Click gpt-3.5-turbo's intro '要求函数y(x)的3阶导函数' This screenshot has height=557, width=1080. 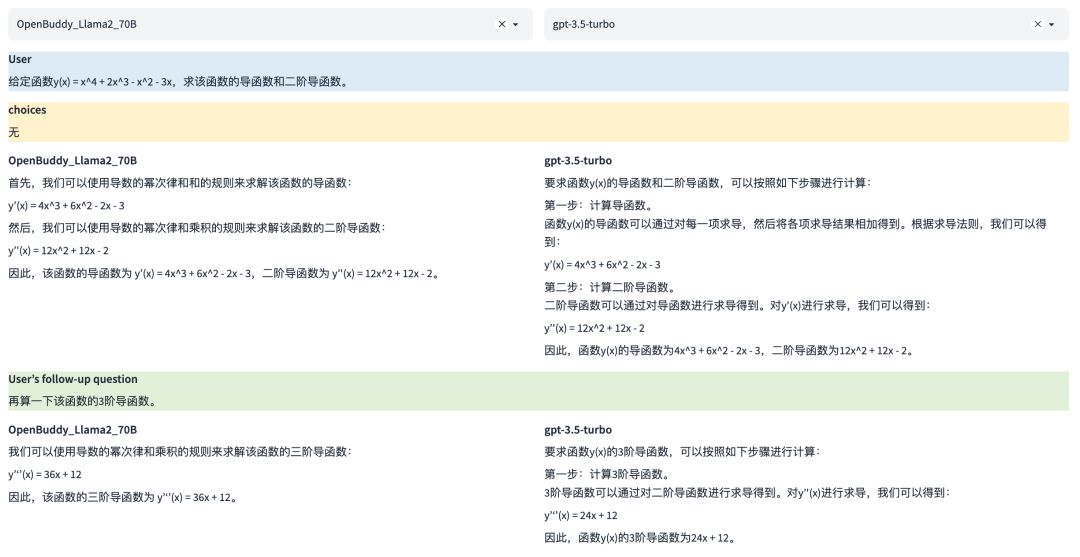[x=682, y=452]
